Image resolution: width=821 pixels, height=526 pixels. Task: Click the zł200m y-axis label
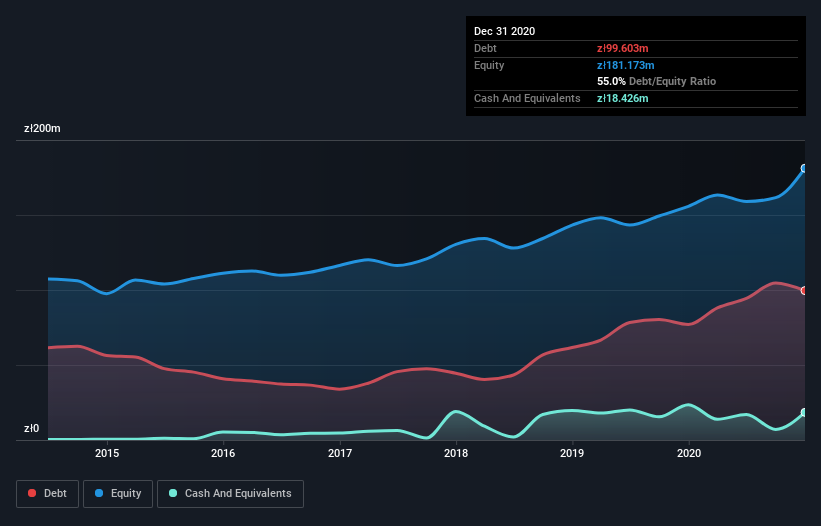pyautogui.click(x=42, y=128)
